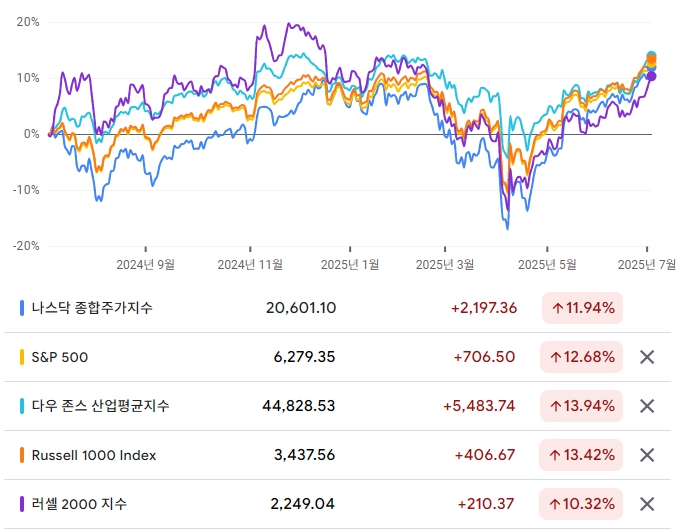The height and width of the screenshot is (531, 685).
Task: Remove S&P 500 from the comparison
Action: (x=647, y=357)
